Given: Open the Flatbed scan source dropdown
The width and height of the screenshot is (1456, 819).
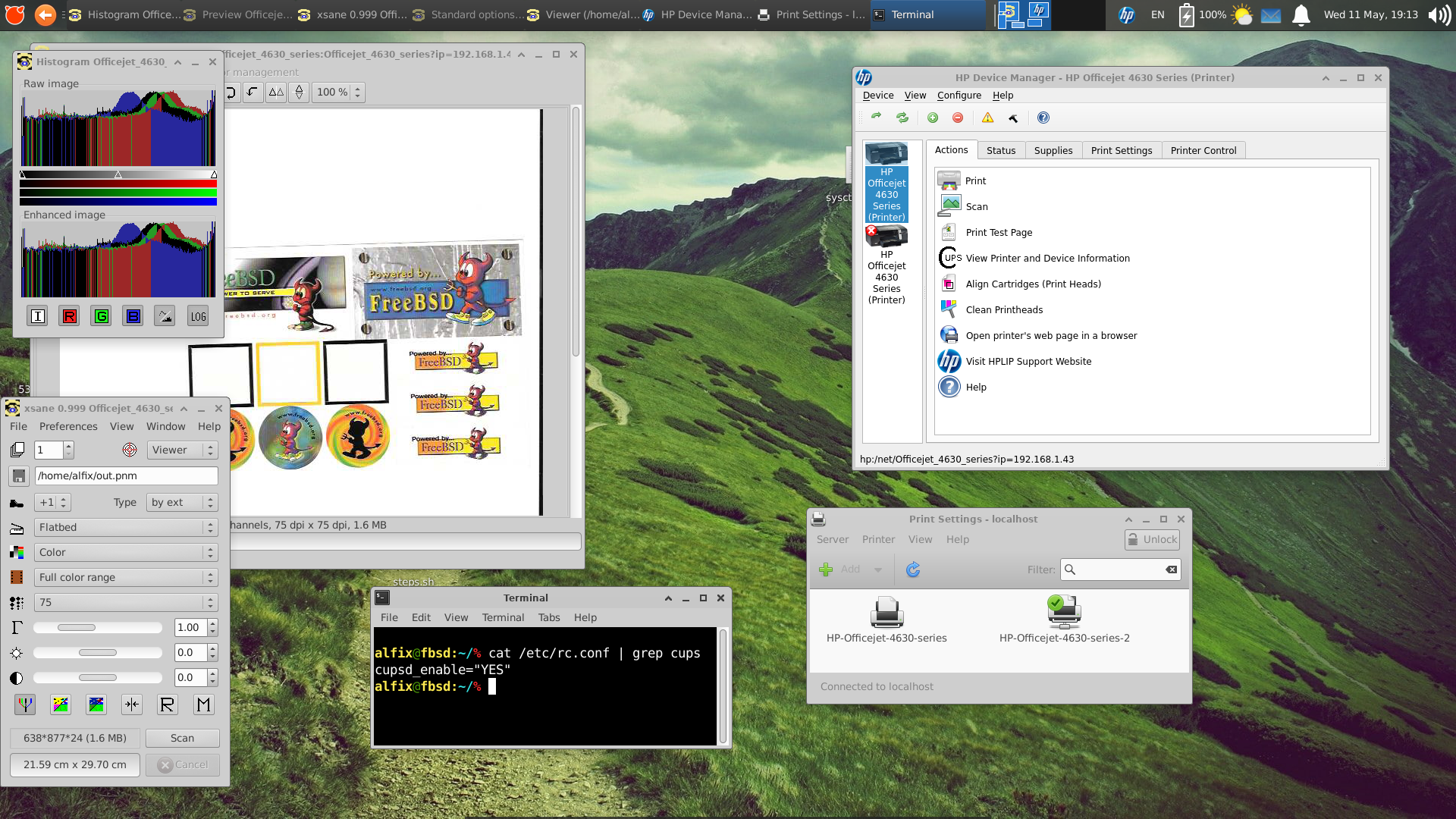Looking at the screenshot, I should click(x=126, y=527).
